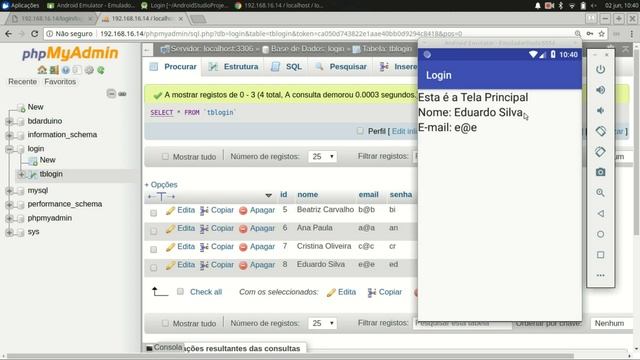The image size is (640, 360).
Task: Check the Perfil checkbox
Action: [x=360, y=131]
